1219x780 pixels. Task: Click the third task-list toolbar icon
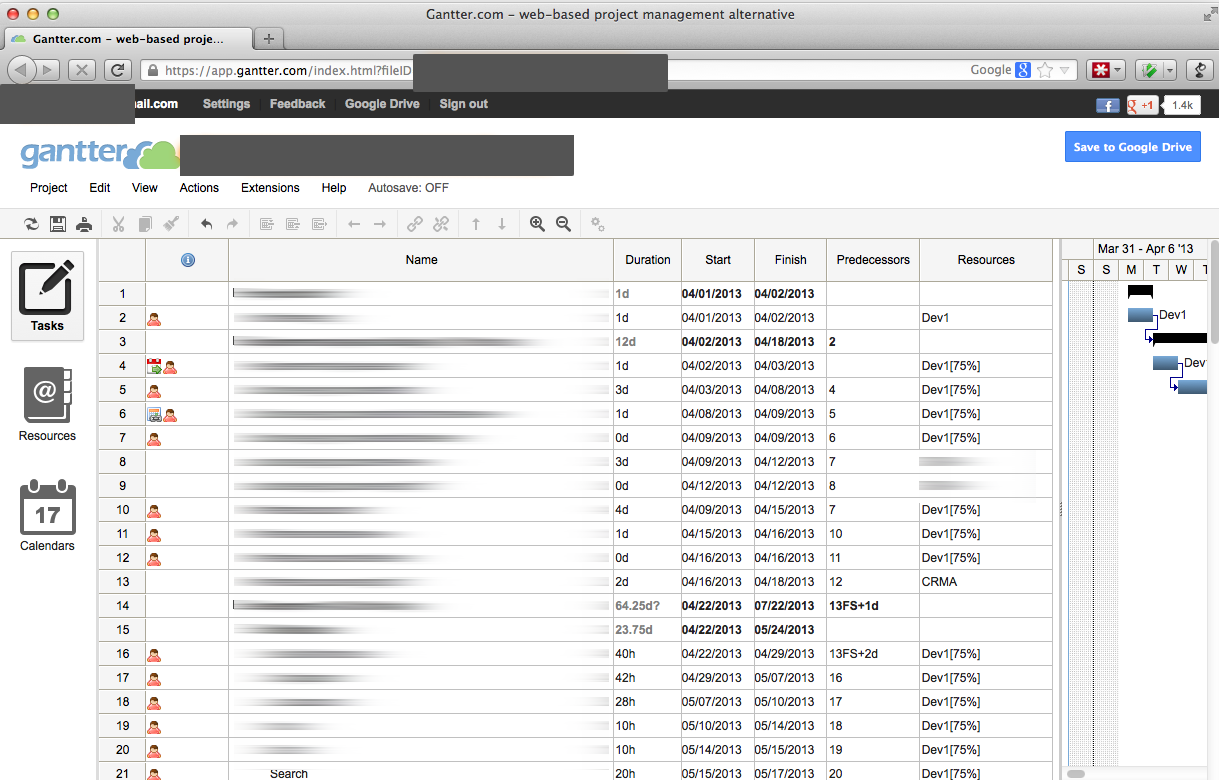tap(319, 224)
